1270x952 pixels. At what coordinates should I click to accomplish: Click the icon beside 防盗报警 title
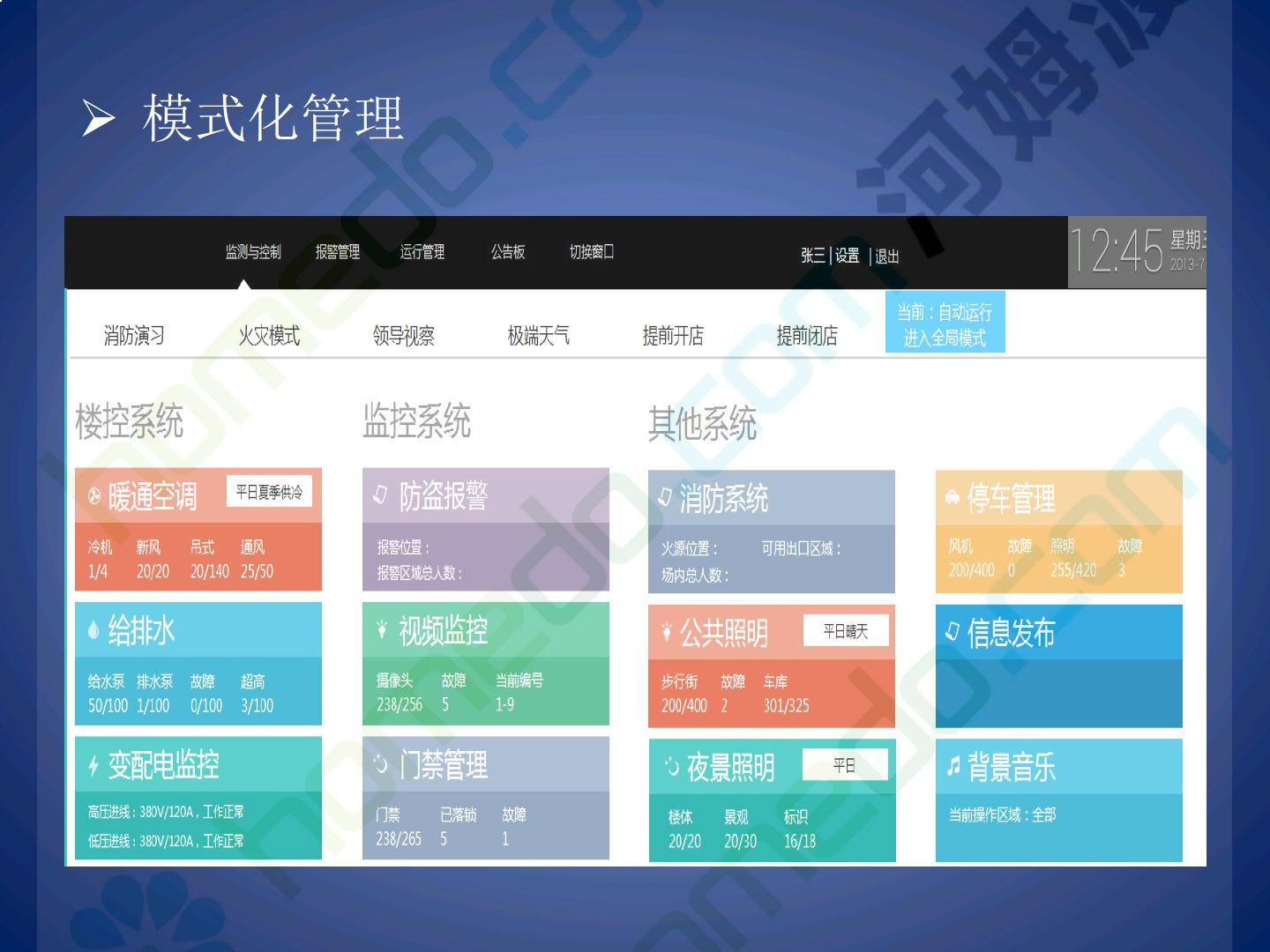(381, 495)
